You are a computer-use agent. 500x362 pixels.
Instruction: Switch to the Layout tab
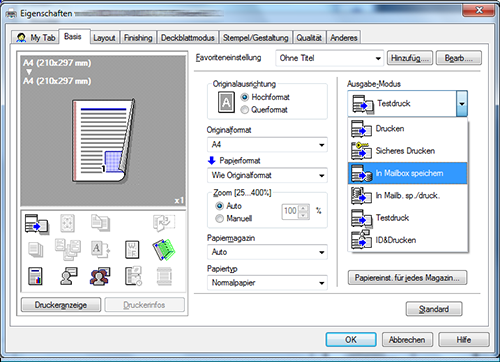[x=104, y=38]
